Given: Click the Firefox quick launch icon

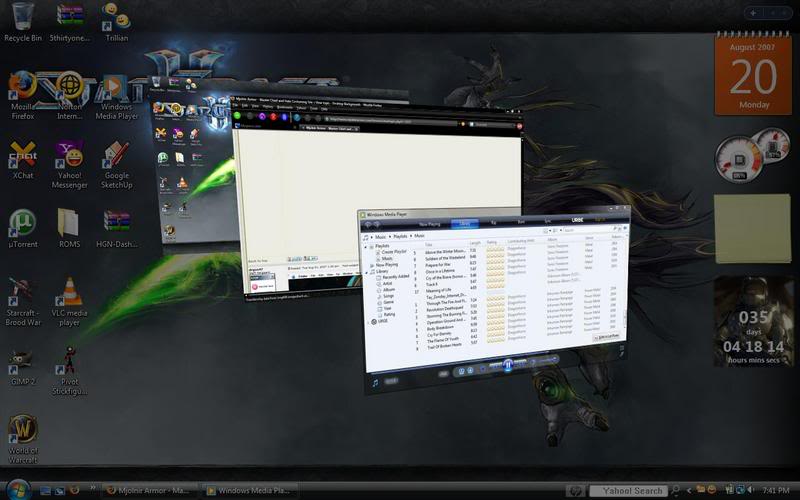Looking at the screenshot, I should [x=74, y=490].
